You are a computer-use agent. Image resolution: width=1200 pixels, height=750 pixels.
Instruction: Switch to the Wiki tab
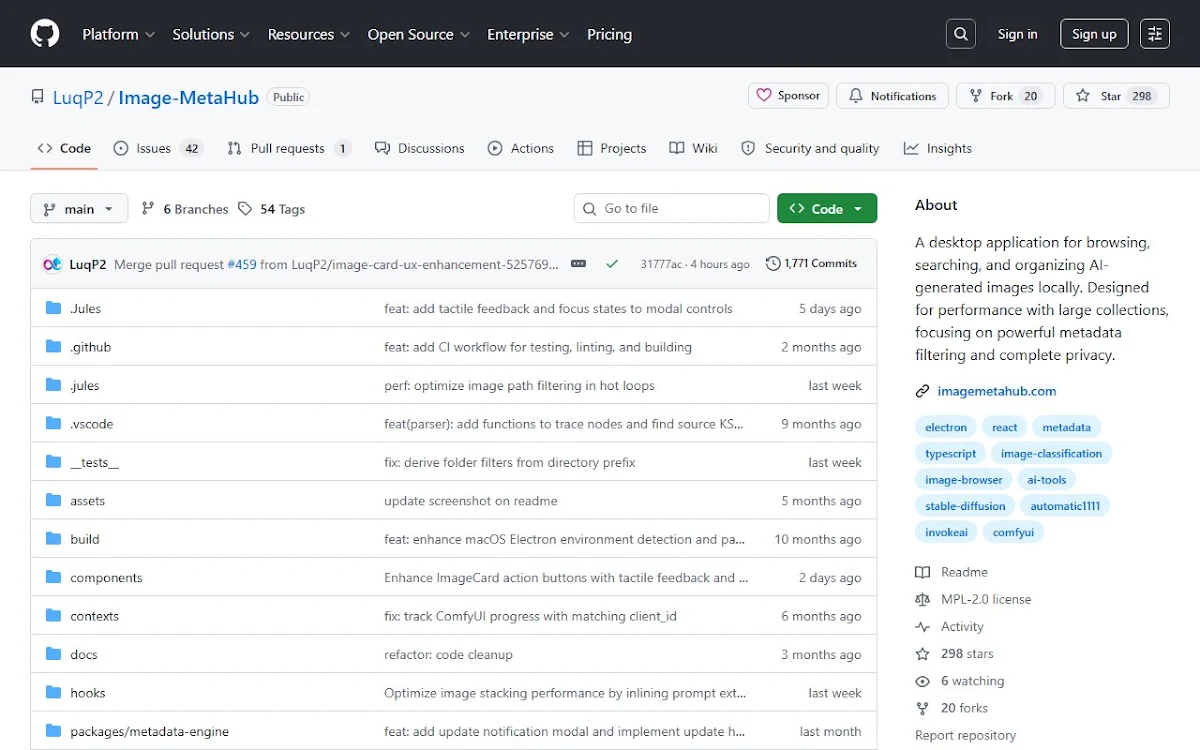click(694, 148)
